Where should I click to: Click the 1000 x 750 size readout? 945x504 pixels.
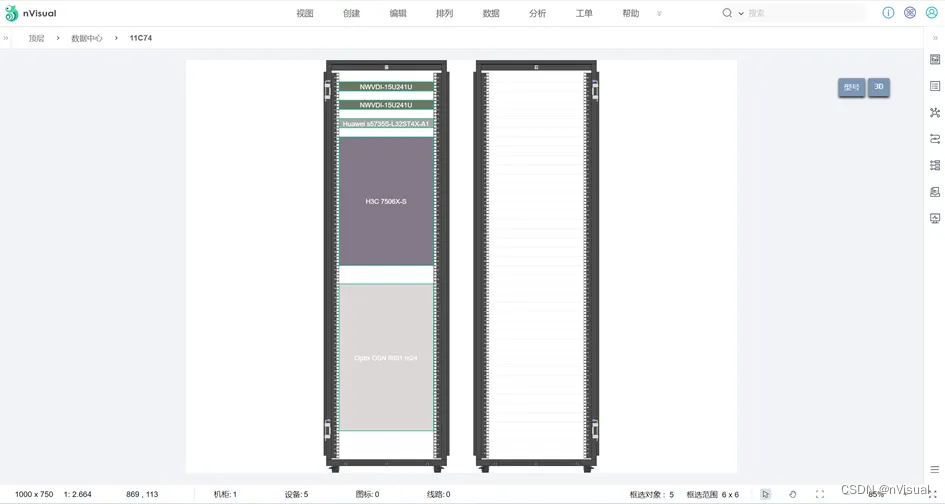tap(34, 494)
